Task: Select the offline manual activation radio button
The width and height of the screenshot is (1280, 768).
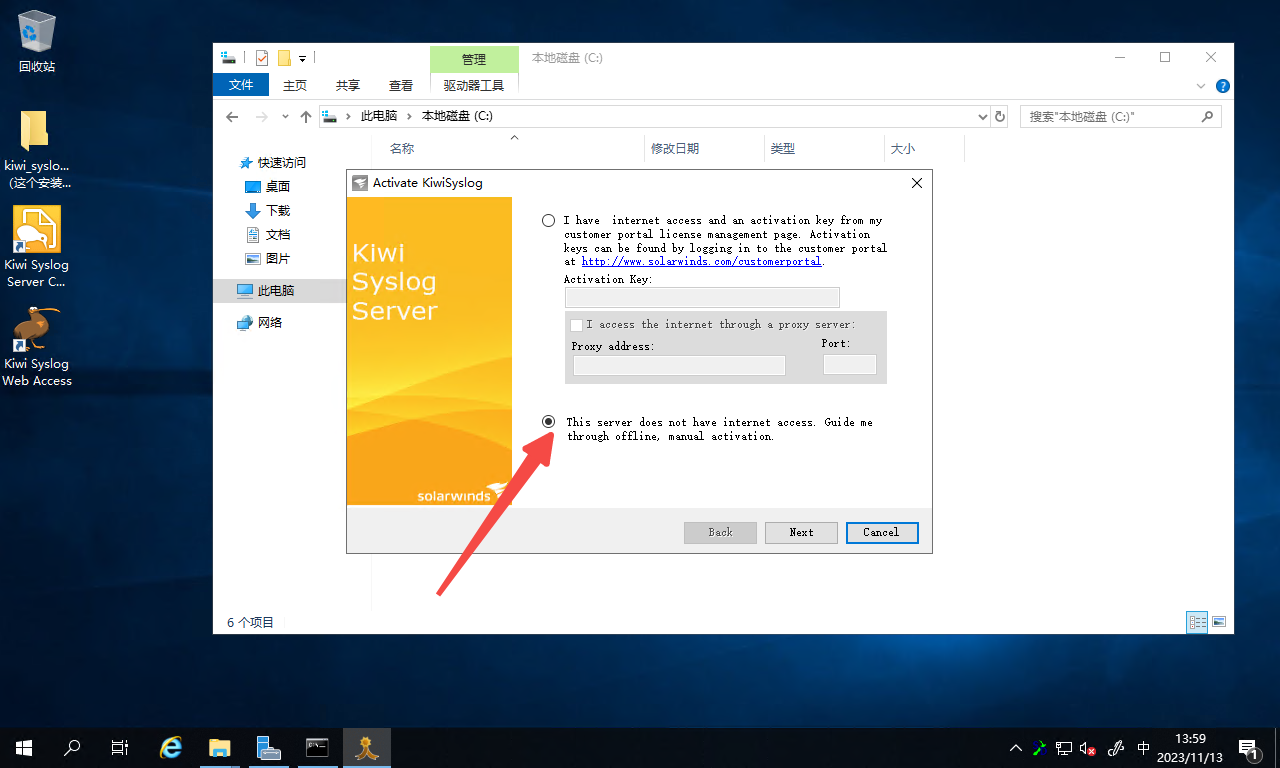Action: click(x=548, y=422)
